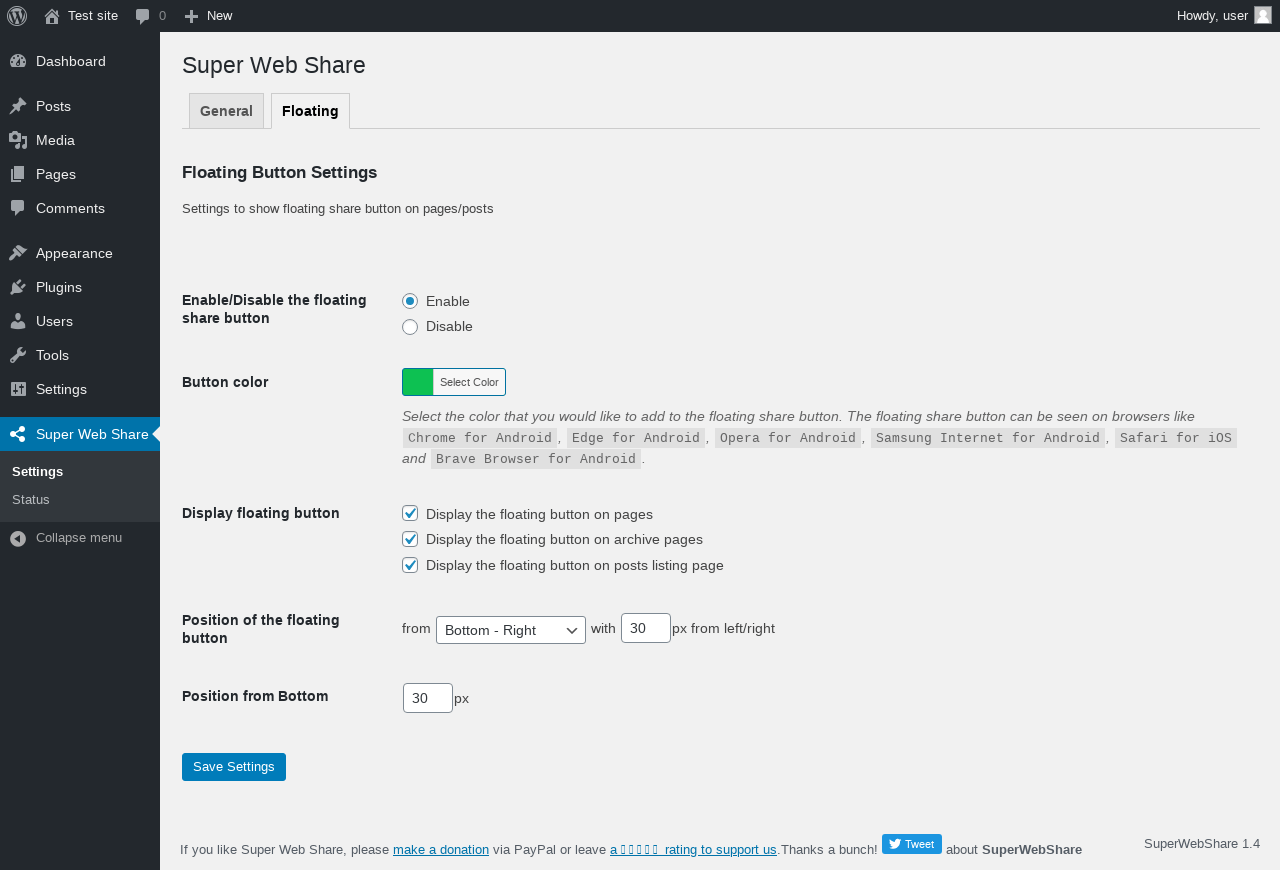Click the Comments speech bubble sidebar icon
The image size is (1280, 870).
[18, 208]
